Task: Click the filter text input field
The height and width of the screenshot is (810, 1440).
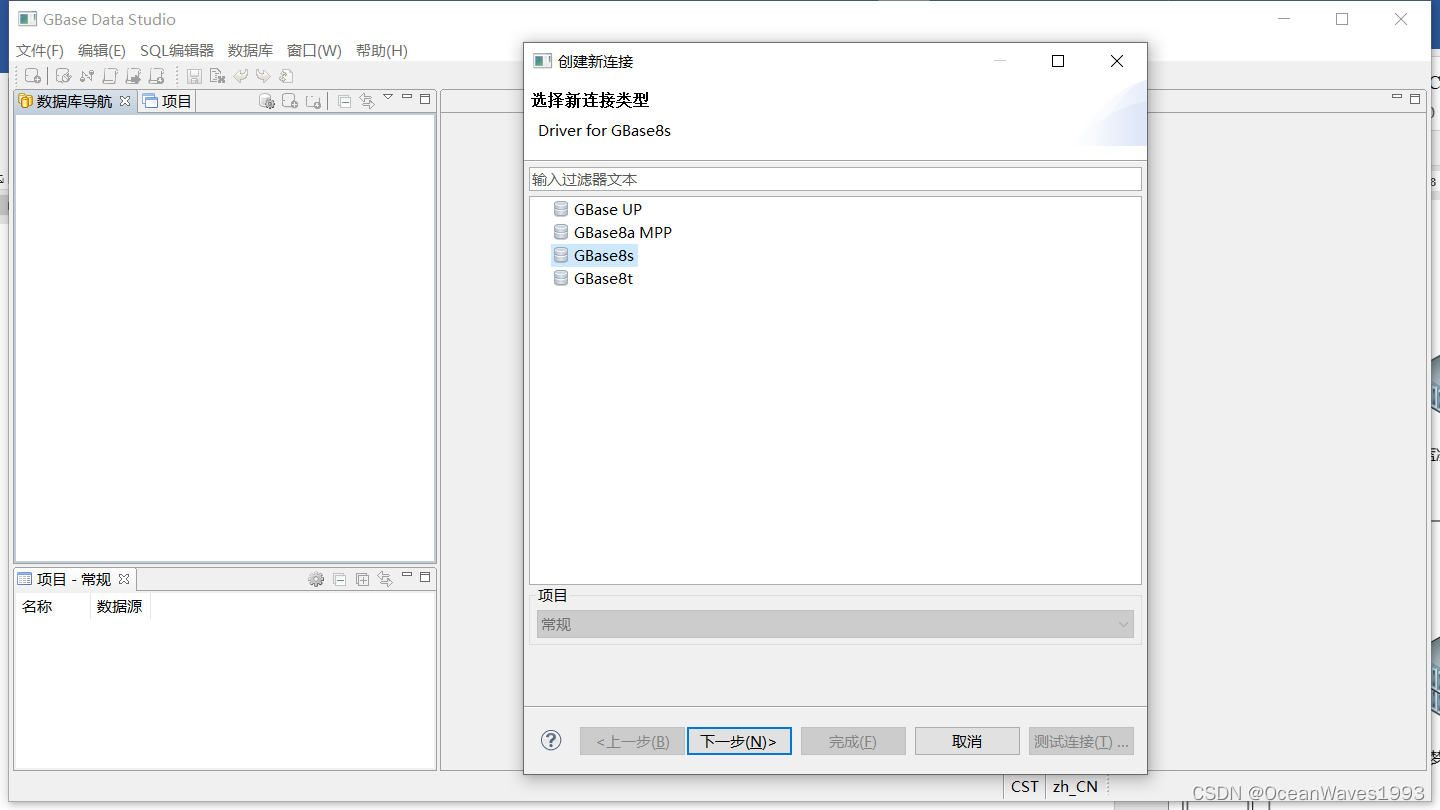Action: (x=835, y=179)
